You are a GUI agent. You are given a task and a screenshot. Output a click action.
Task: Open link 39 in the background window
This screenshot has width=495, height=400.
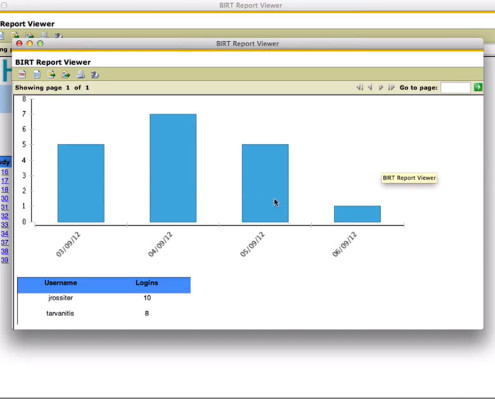tap(5, 260)
